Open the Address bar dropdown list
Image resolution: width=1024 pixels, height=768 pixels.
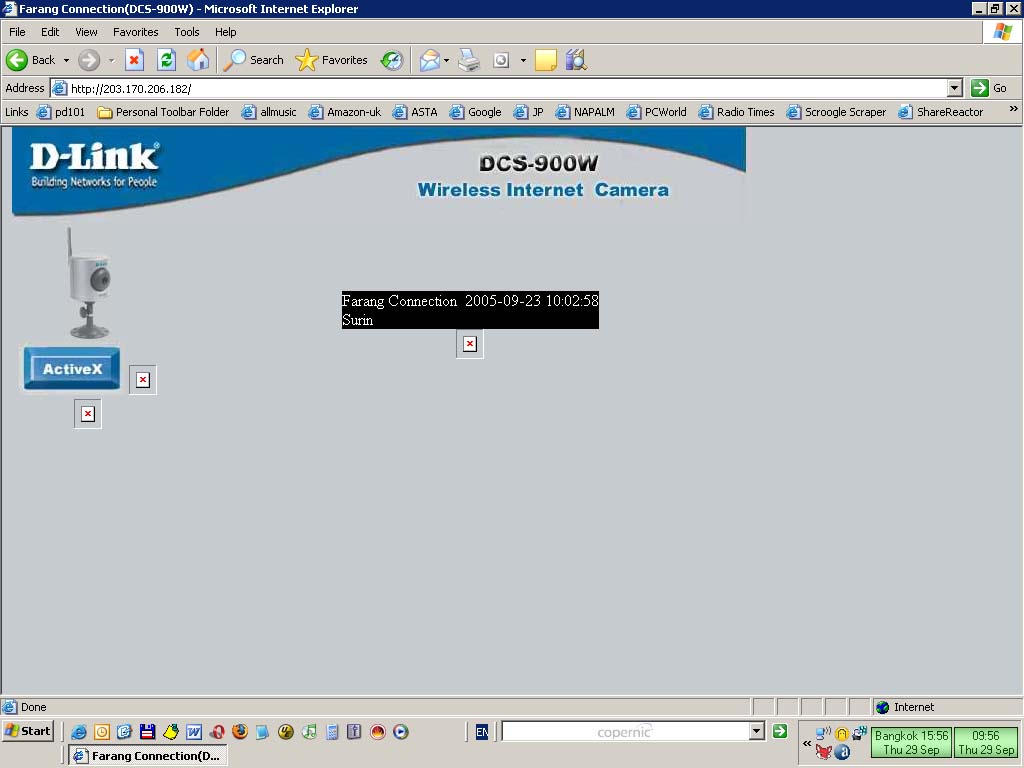pos(954,88)
